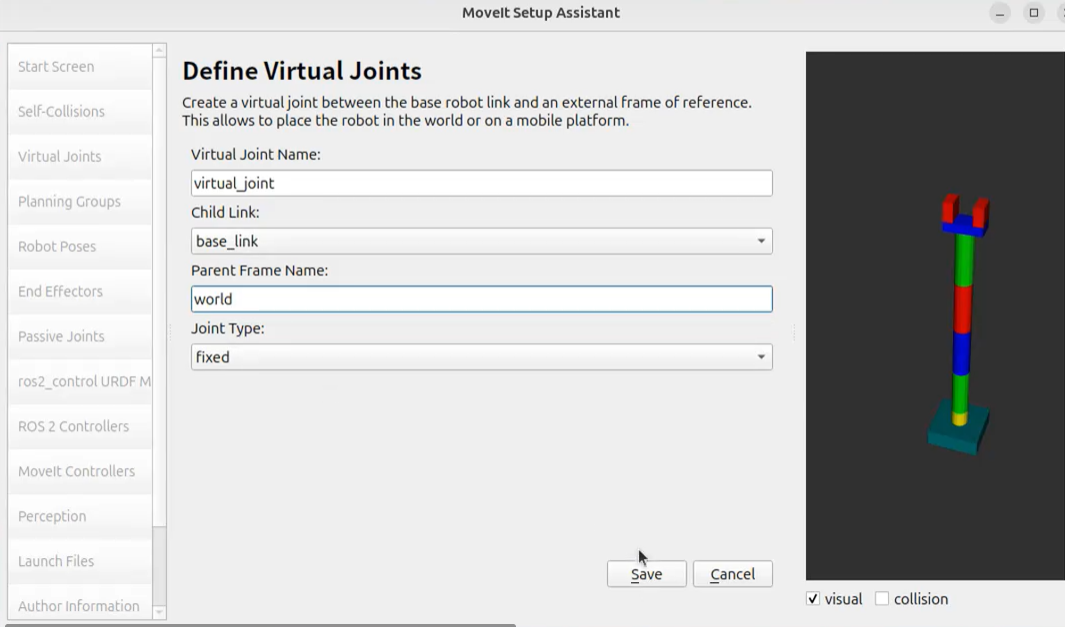
Task: Expand the Child Link dropdown
Action: pyautogui.click(x=482, y=241)
